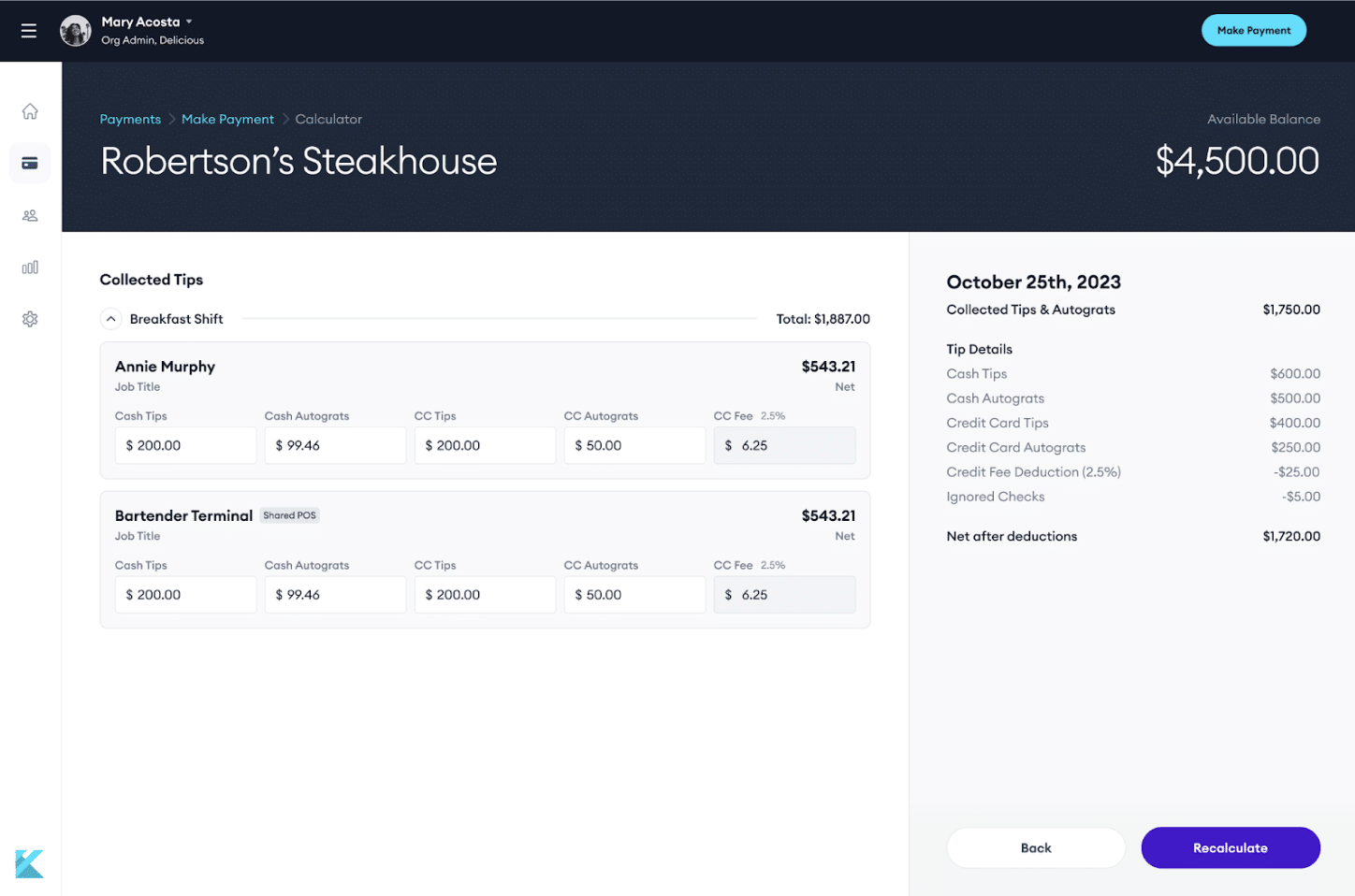Image resolution: width=1355 pixels, height=896 pixels.
Task: Navigate to Make Payment breadcrumb
Action: pyautogui.click(x=227, y=119)
